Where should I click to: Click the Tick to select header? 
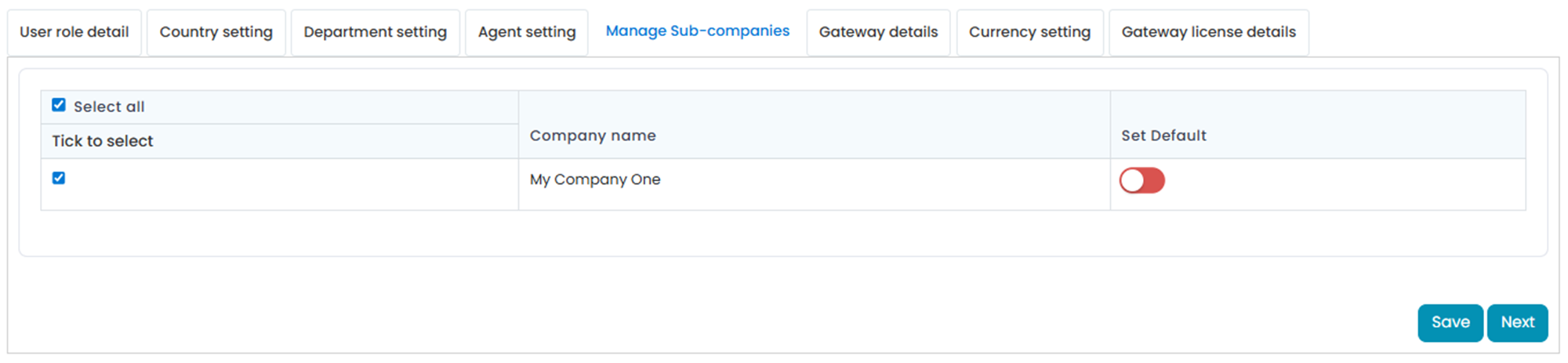click(103, 141)
